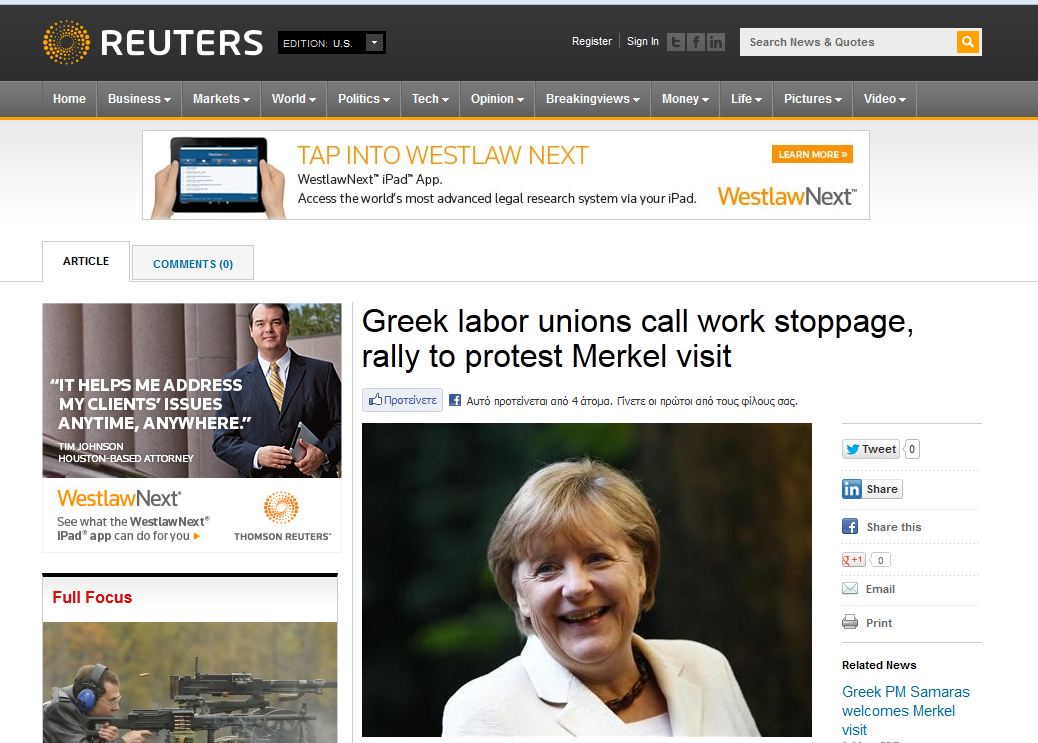Click the Tweet button

click(871, 449)
